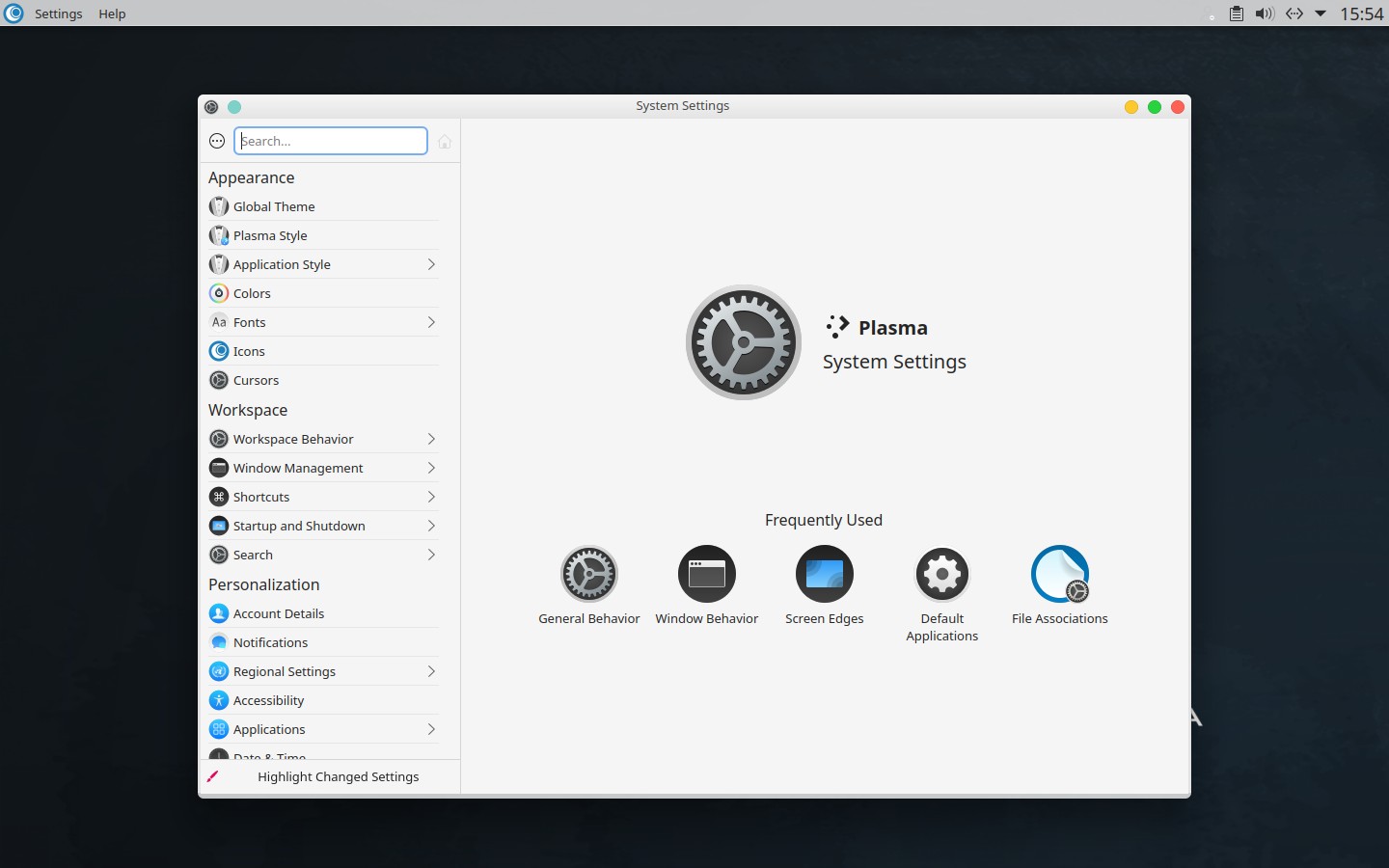
Task: Click the window menu icon in titlebar
Action: pos(211,107)
